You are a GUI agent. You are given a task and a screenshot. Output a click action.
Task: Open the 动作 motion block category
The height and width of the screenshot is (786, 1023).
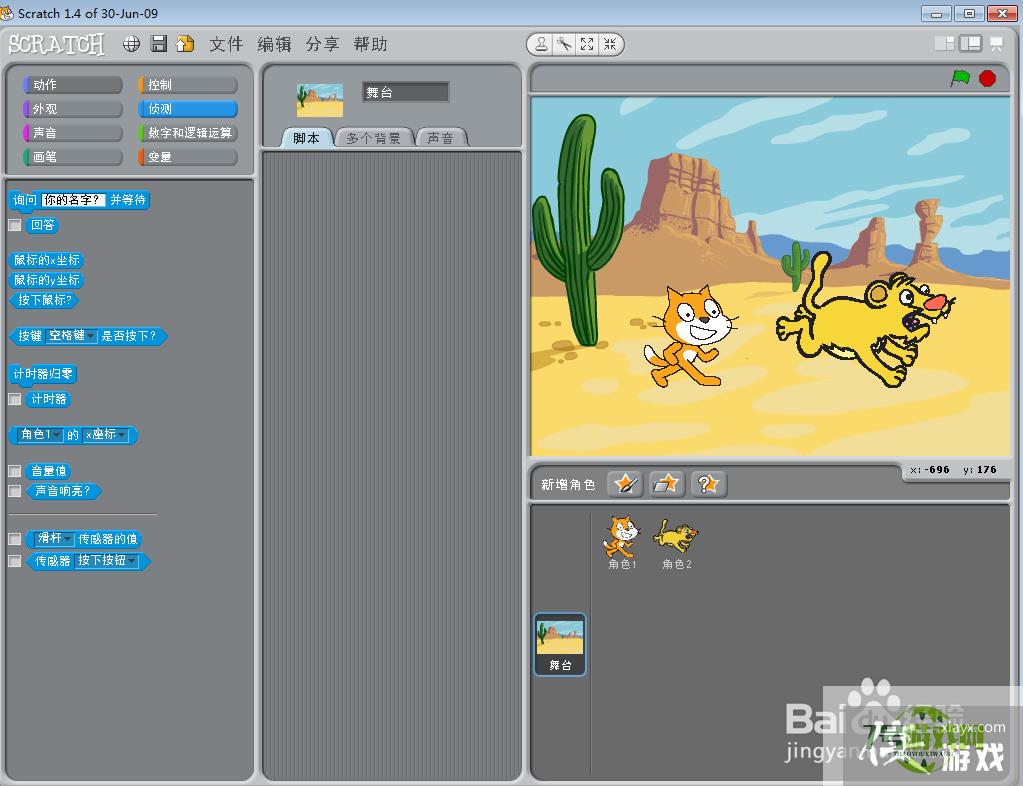[x=72, y=85]
